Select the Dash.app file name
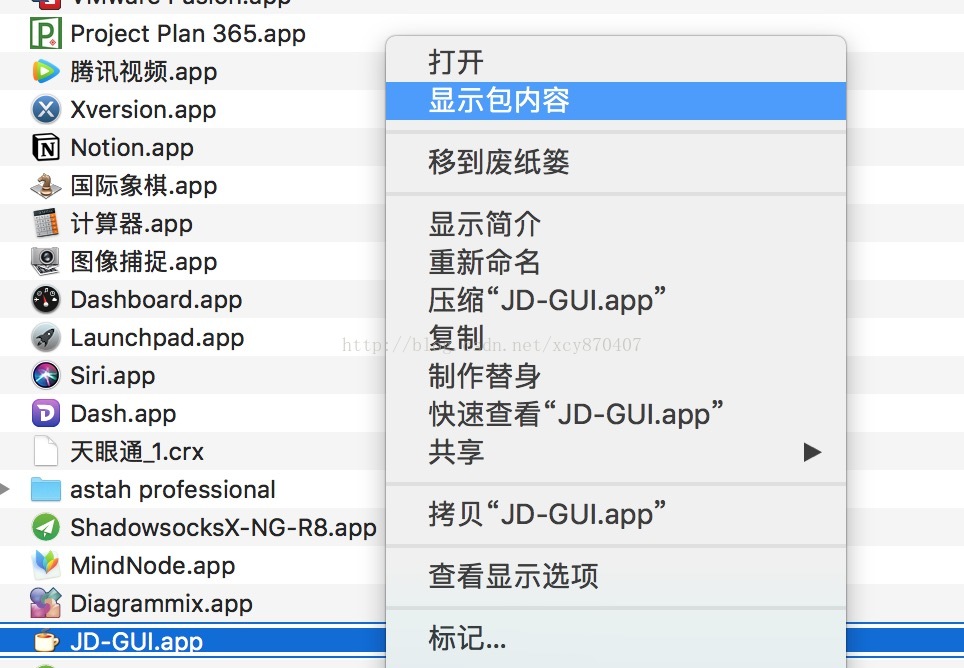The height and width of the screenshot is (668, 964). coord(123,414)
